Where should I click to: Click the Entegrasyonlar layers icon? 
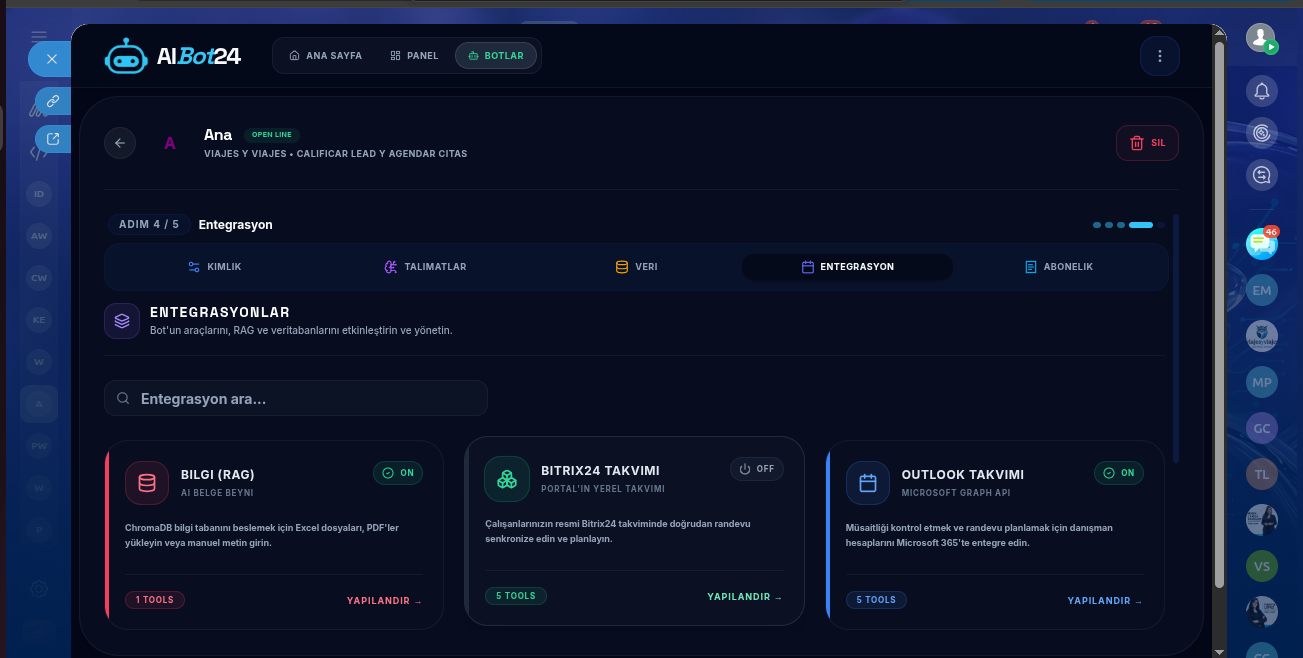pyautogui.click(x=122, y=321)
